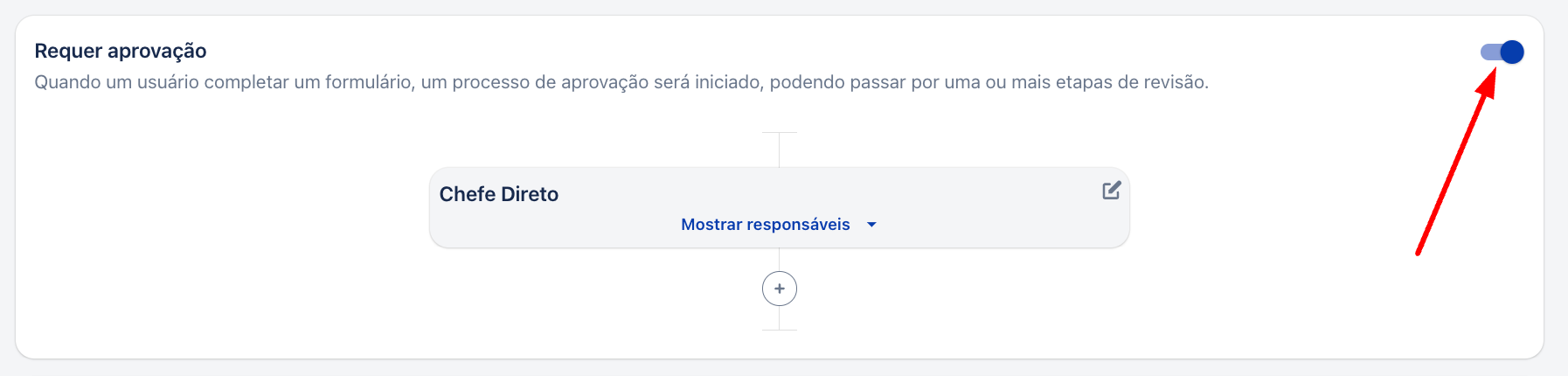The height and width of the screenshot is (376, 1568).
Task: Click the circled plus below Chefe Direto
Action: [780, 289]
